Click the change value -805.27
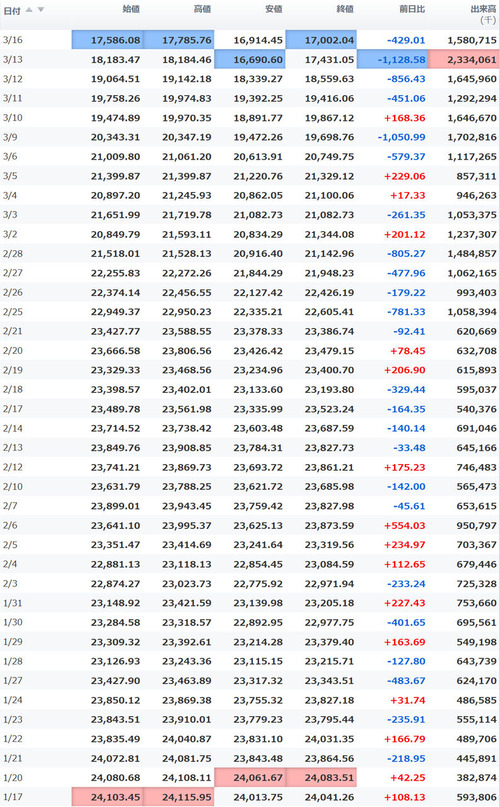Image resolution: width=500 pixels, height=807 pixels. point(406,253)
